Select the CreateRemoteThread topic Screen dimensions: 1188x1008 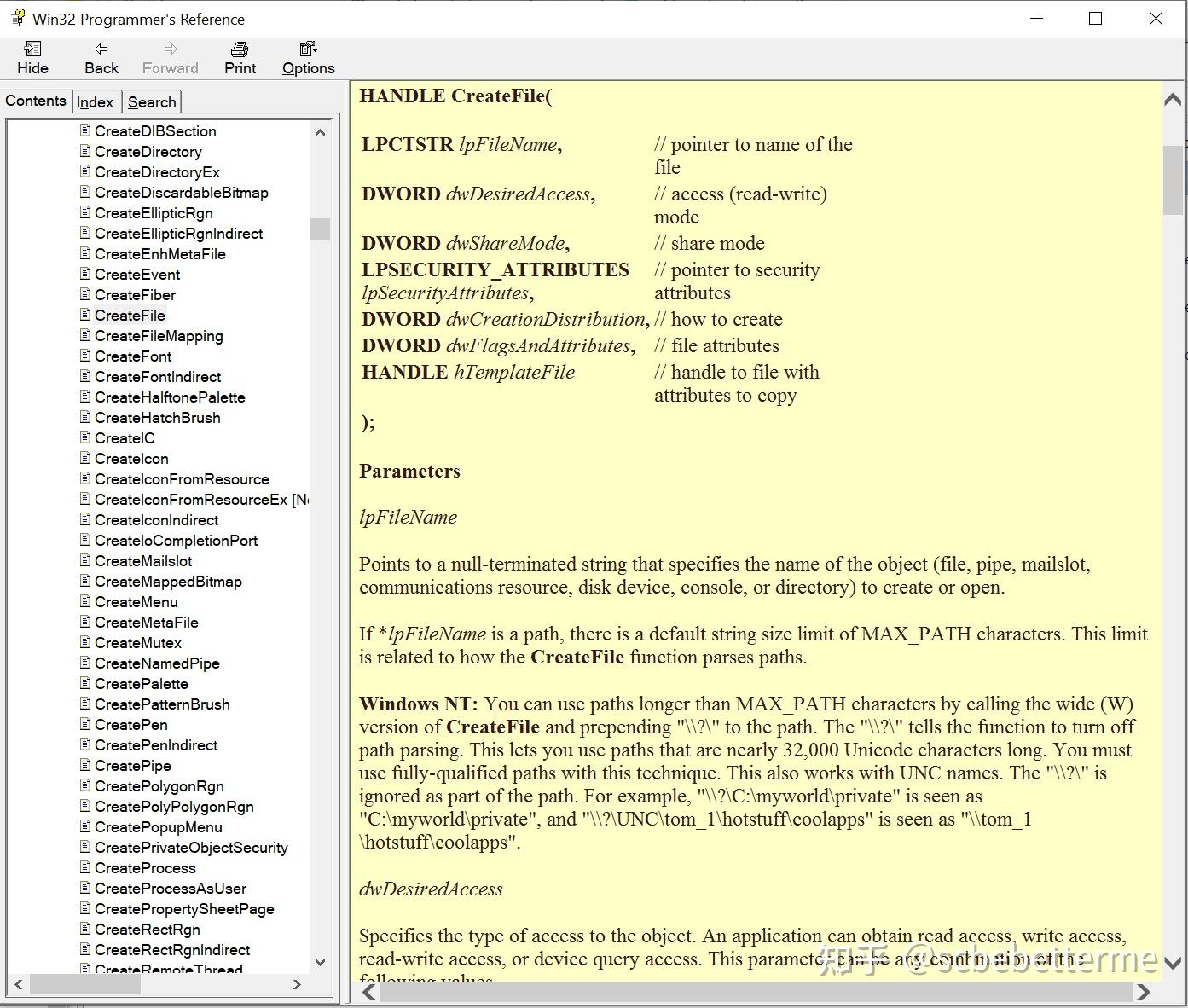[x=167, y=970]
